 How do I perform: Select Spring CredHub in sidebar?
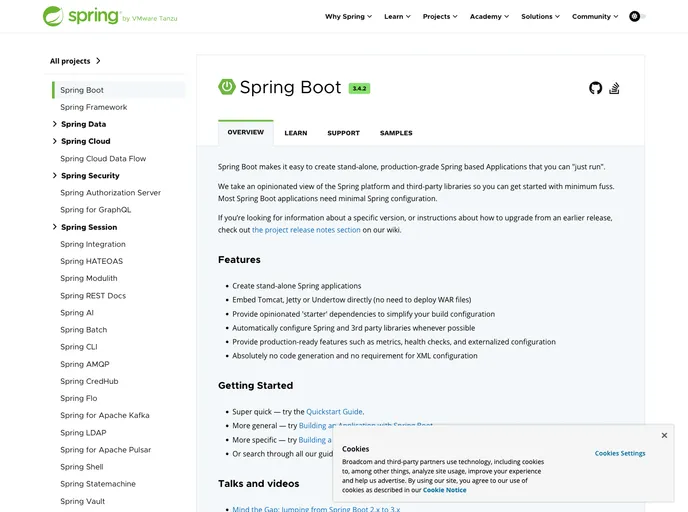coord(89,381)
